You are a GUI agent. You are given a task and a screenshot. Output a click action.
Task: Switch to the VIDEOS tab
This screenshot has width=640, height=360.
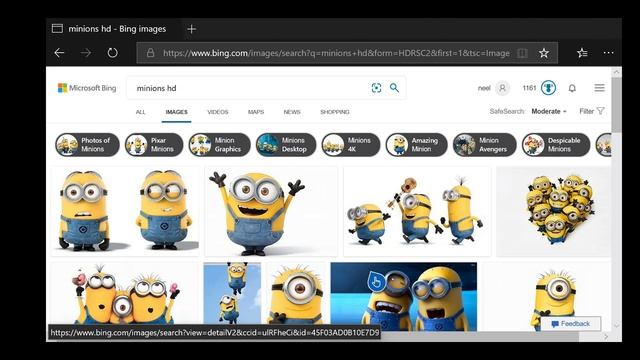(218, 112)
